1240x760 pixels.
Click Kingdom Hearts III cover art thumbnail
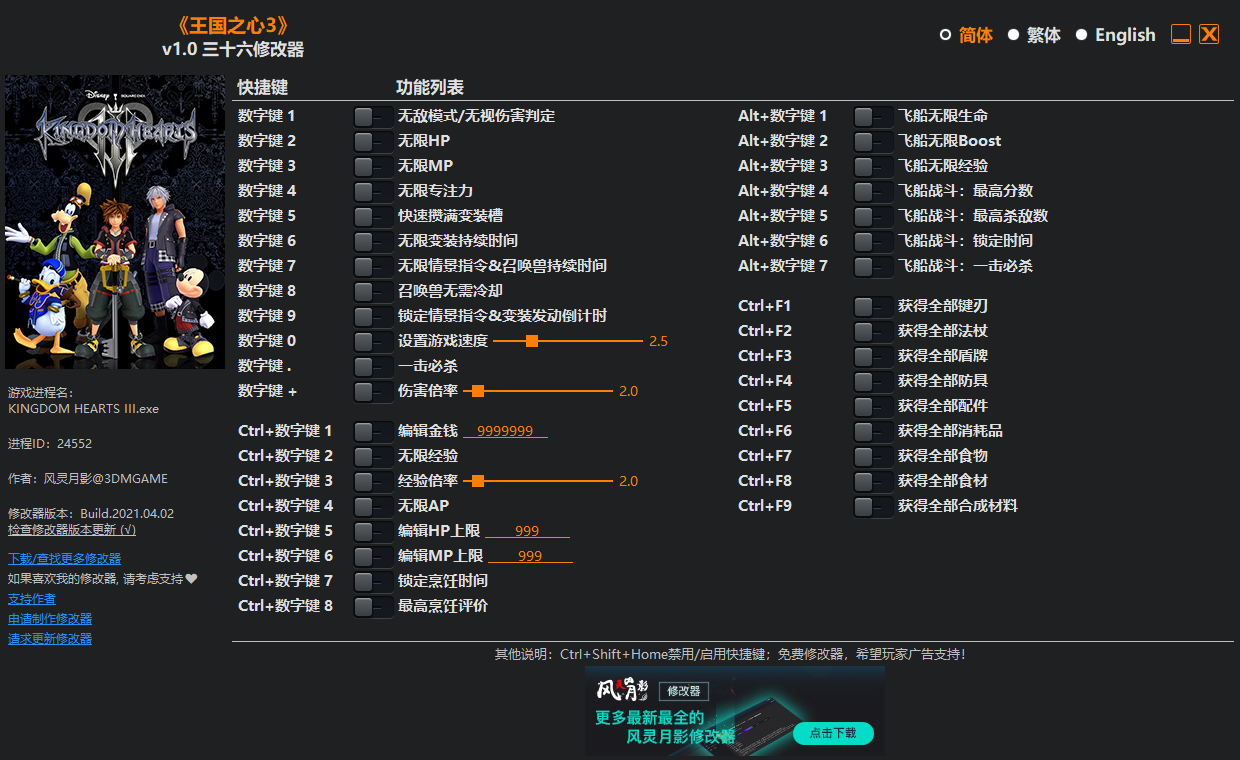point(115,222)
